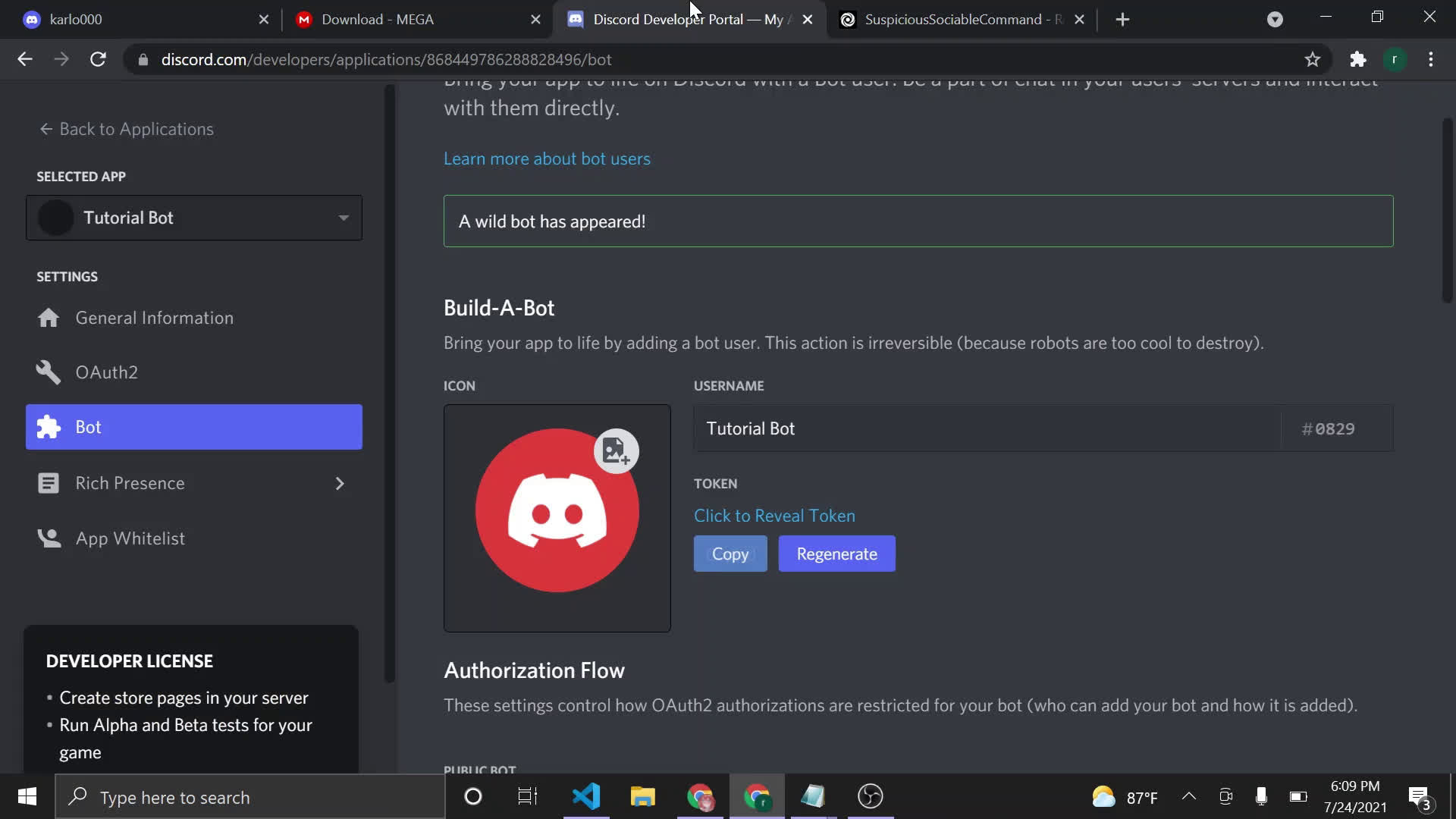Reload the page using the refresh icon
The width and height of the screenshot is (1456, 819).
[x=98, y=59]
